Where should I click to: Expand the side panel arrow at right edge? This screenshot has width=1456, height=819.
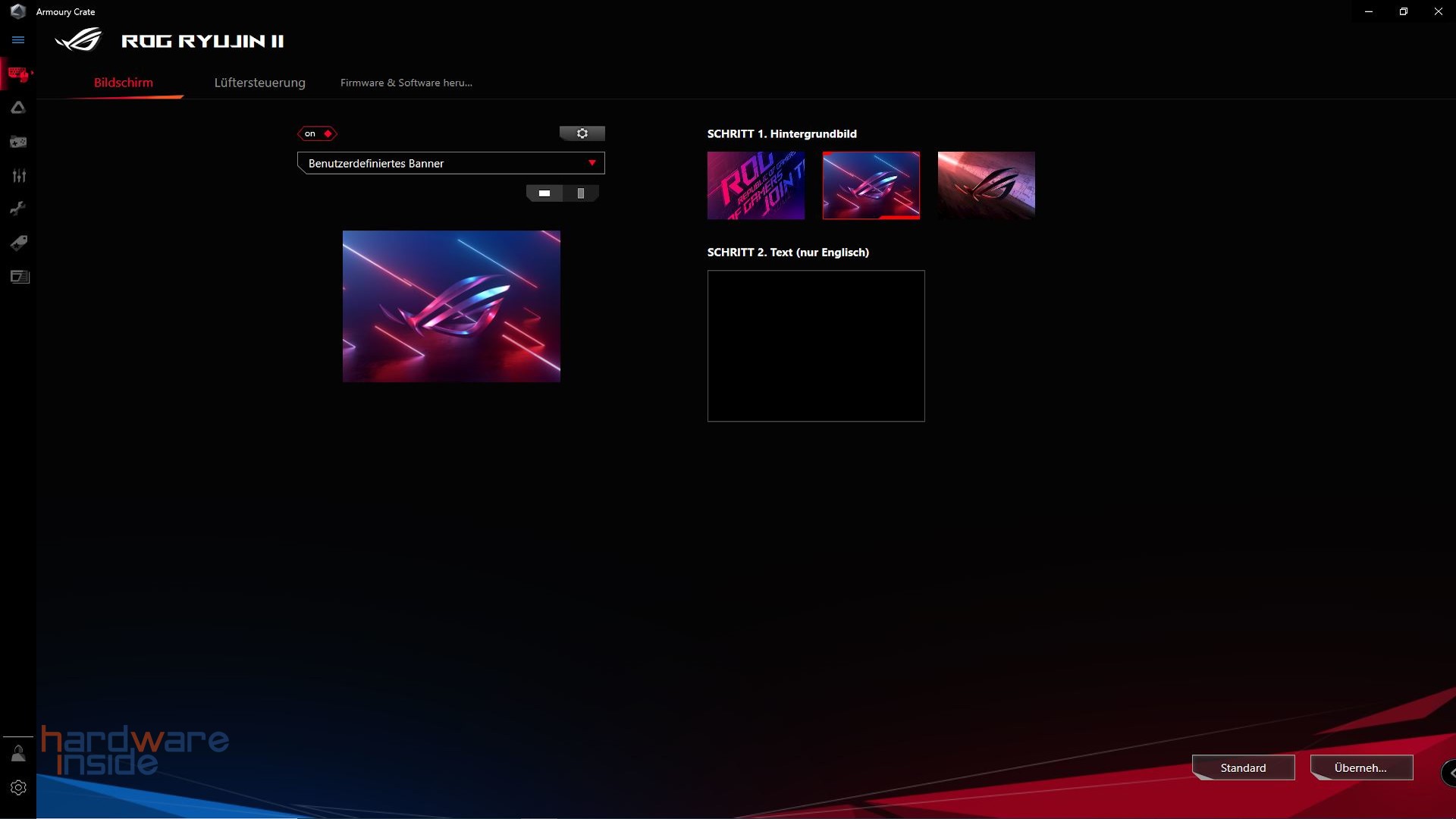[x=1449, y=773]
